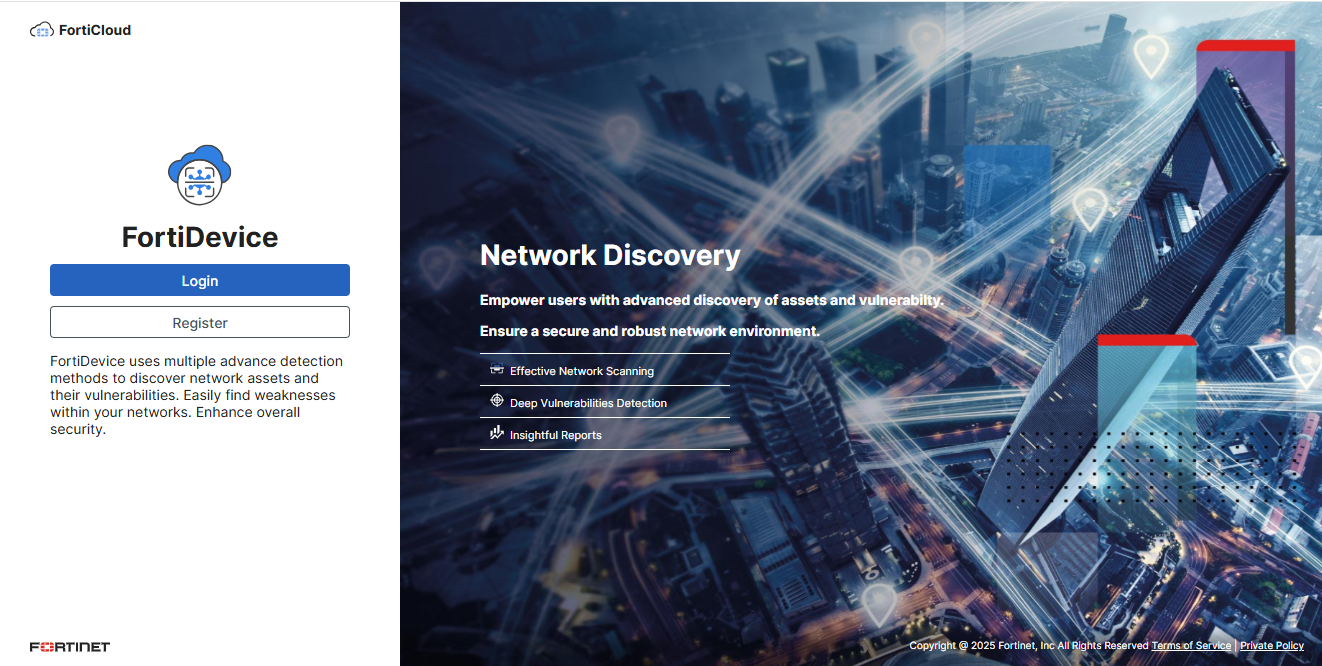Viewport: 1322px width, 666px height.
Task: Select the Insightful Reports chart icon
Action: [497, 433]
